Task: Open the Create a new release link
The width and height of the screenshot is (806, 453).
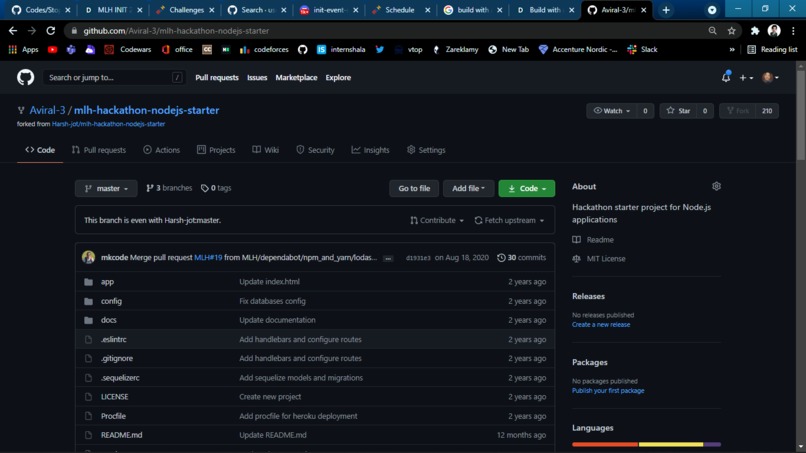Action: pos(600,324)
